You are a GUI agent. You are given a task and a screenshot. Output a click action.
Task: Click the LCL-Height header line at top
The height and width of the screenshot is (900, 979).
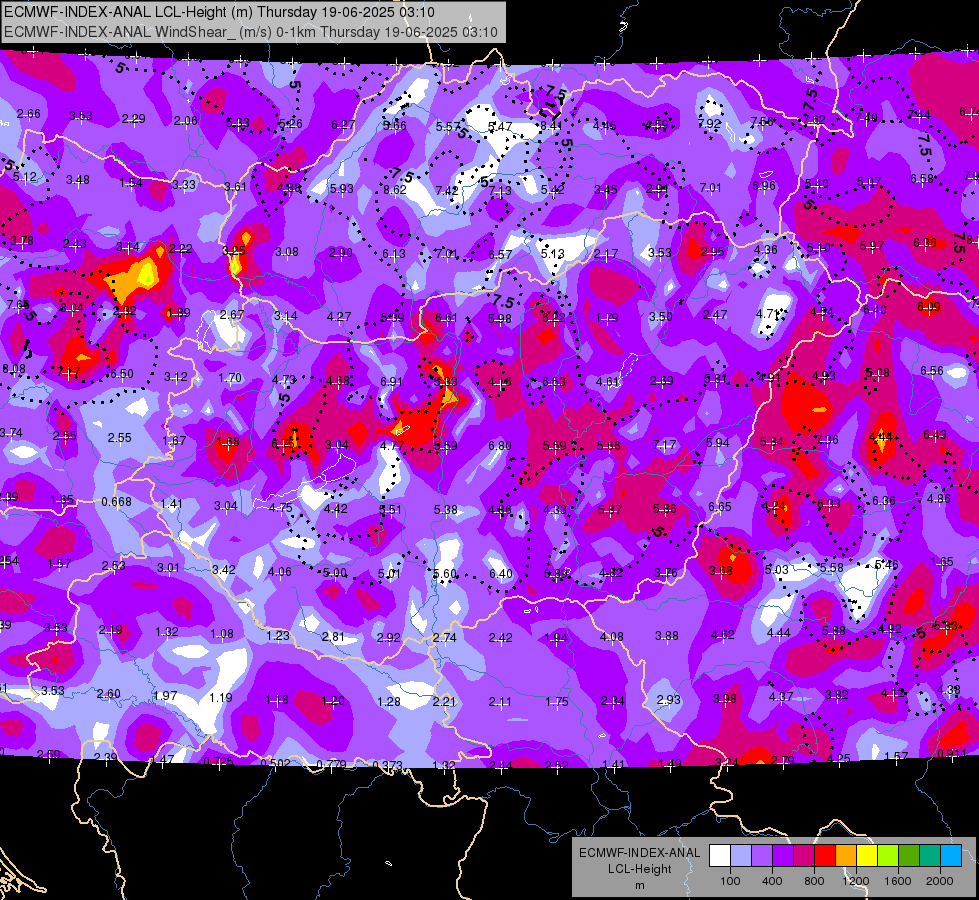(219, 12)
